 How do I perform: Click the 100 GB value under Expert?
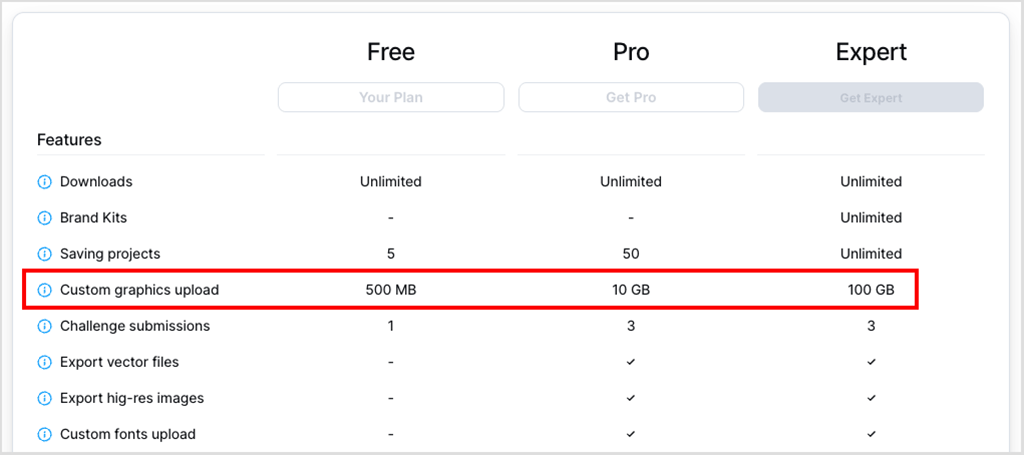(x=871, y=290)
